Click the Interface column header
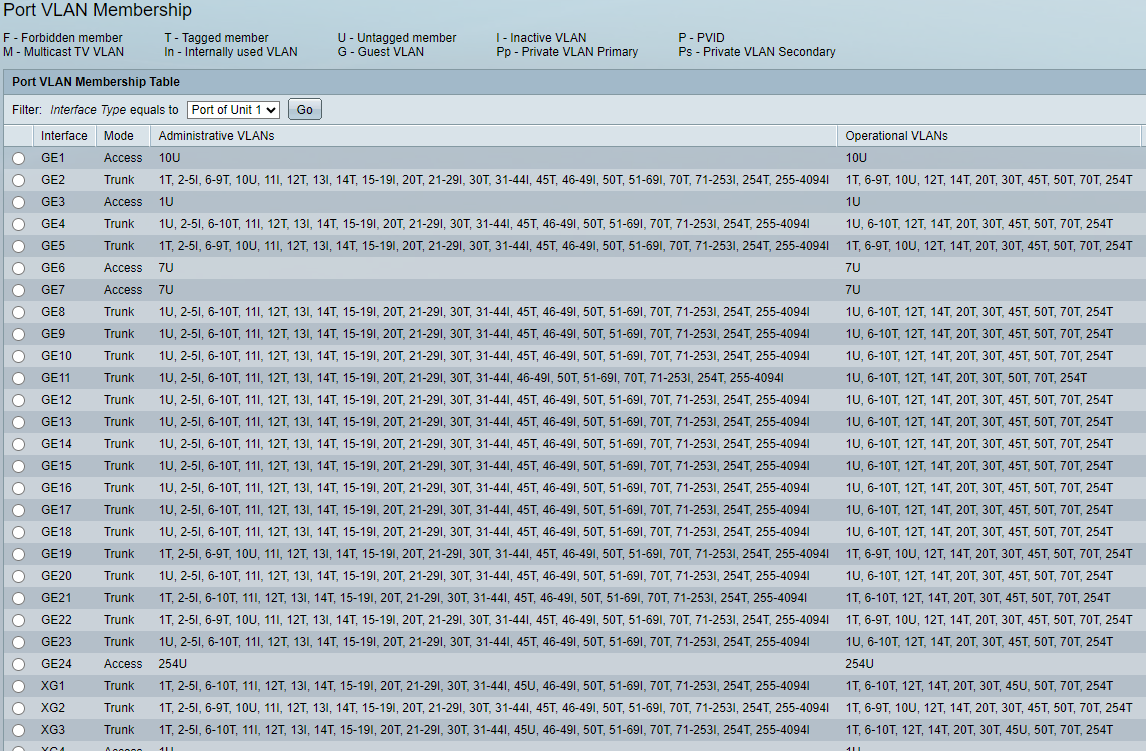 (64, 136)
